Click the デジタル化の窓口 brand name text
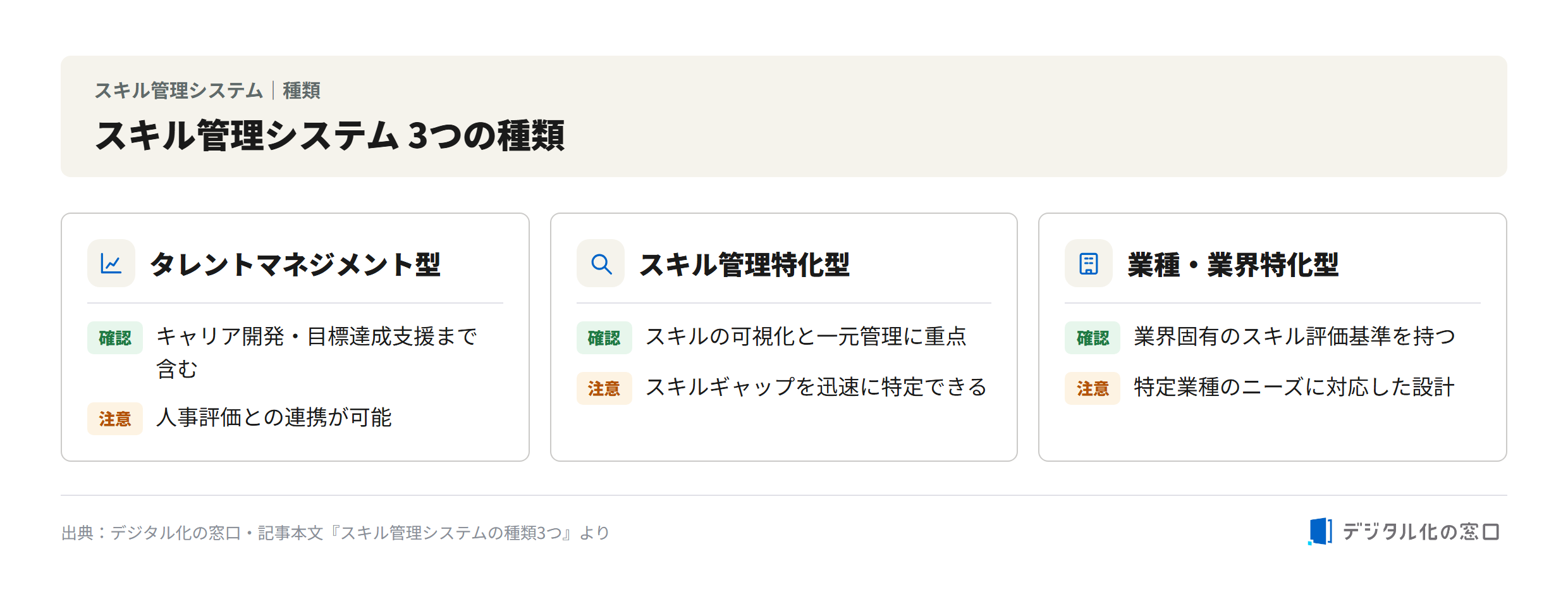The height and width of the screenshot is (606, 1568). pos(1421,532)
